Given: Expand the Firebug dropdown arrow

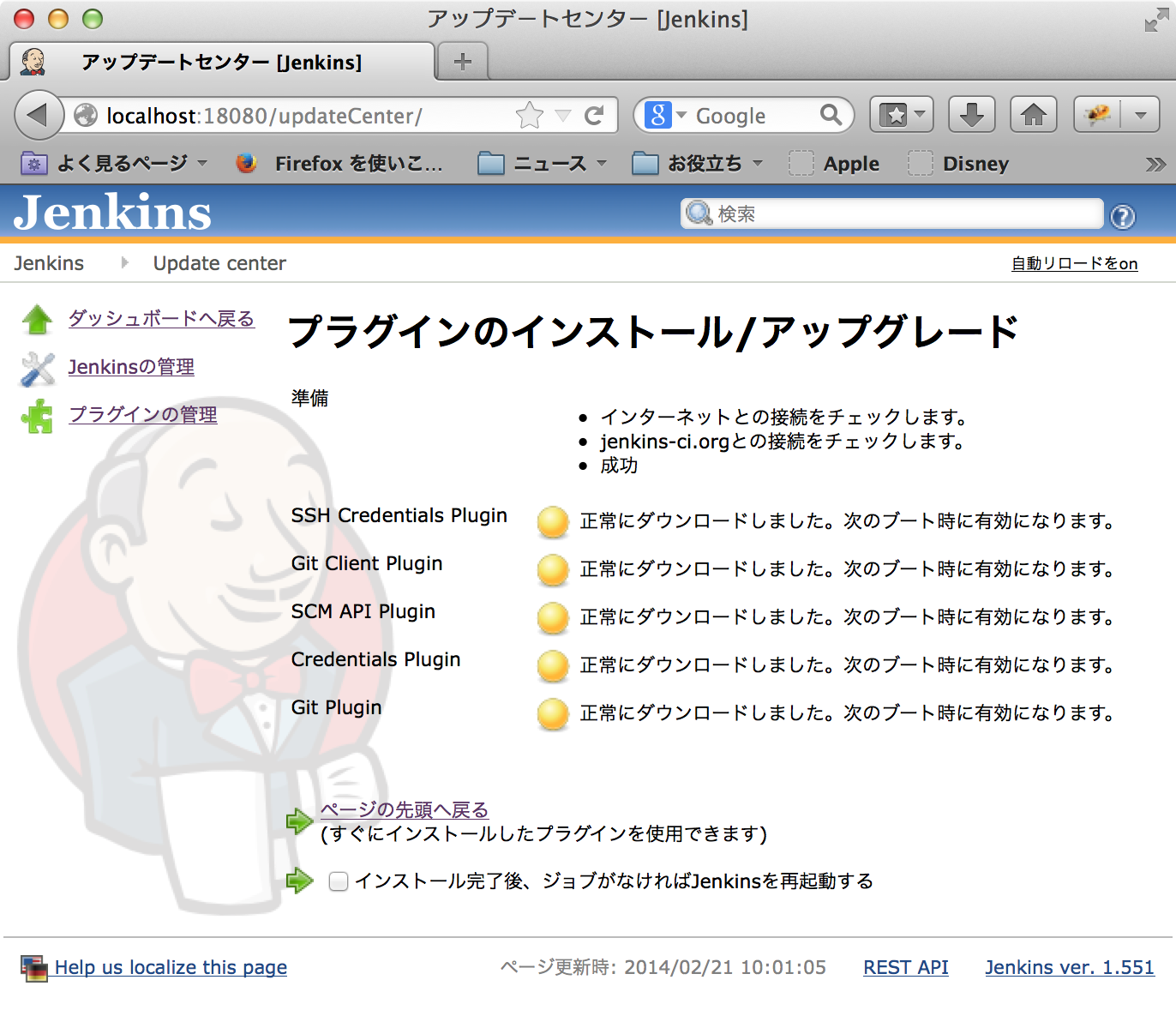Looking at the screenshot, I should (1141, 114).
